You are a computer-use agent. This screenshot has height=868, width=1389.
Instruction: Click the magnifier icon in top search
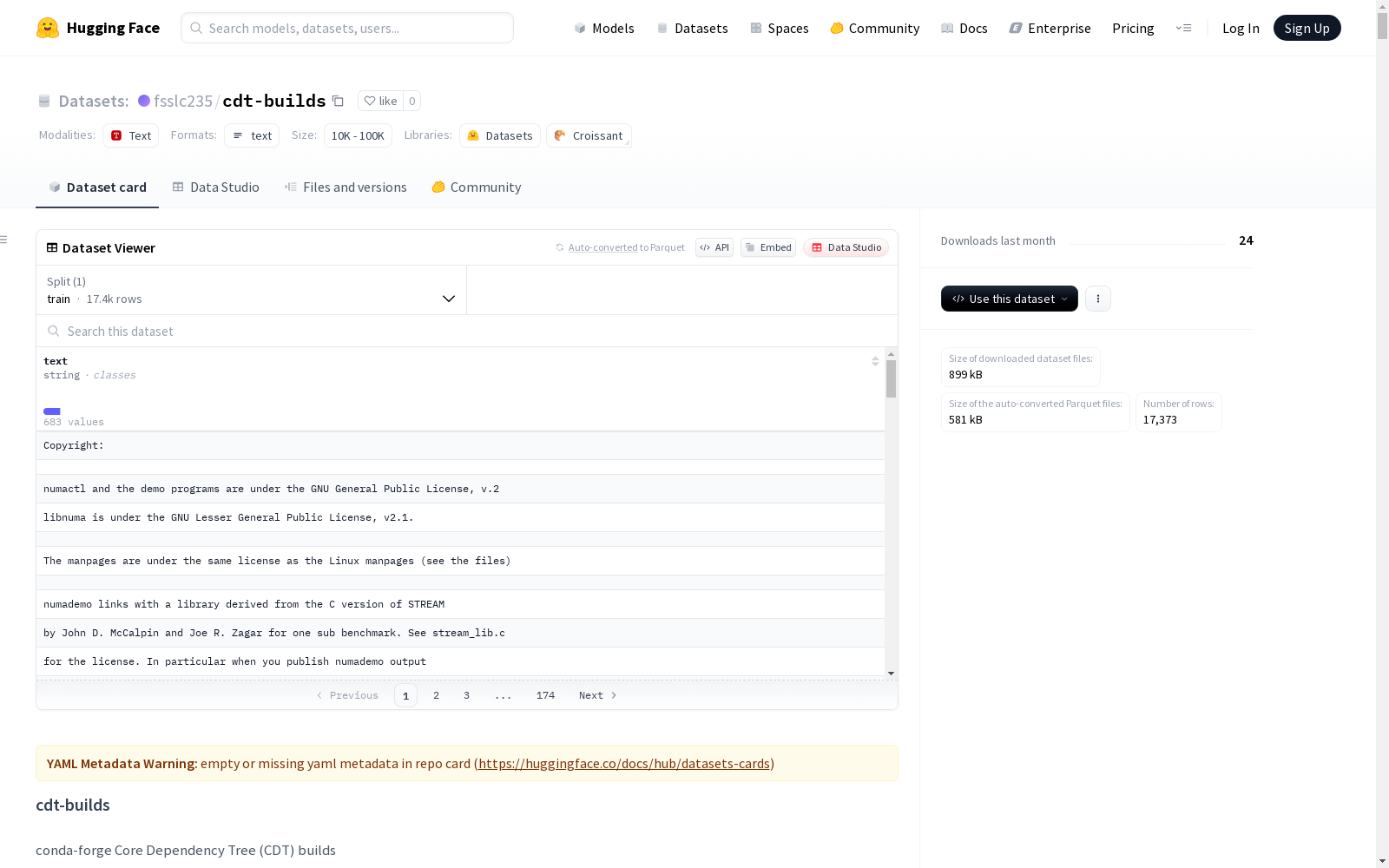coord(196,28)
